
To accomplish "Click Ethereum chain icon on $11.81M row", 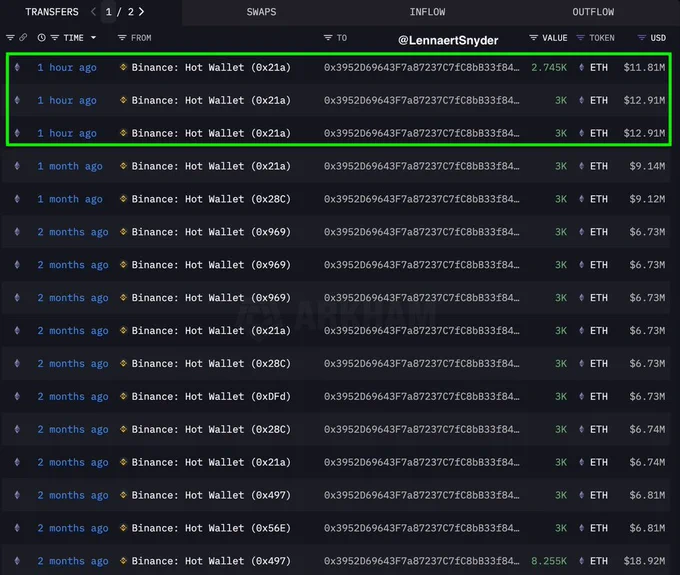I will tap(17, 67).
